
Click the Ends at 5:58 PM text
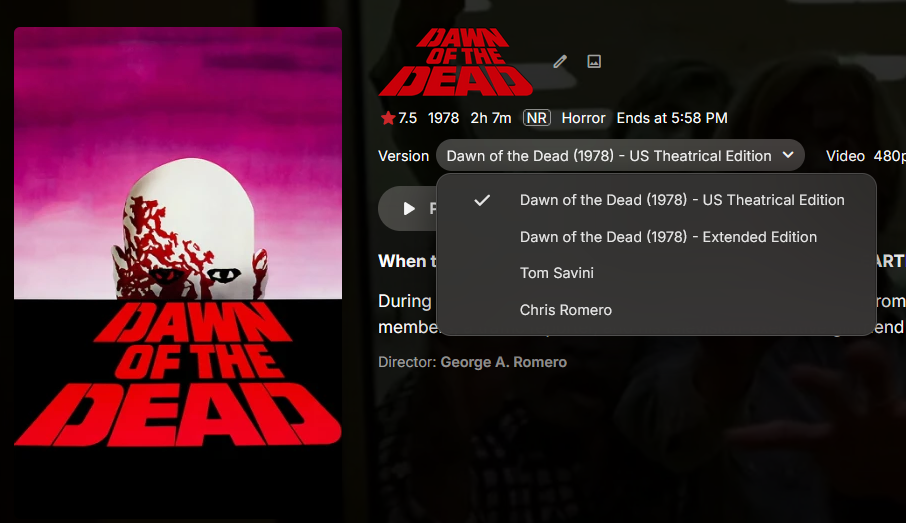pyautogui.click(x=672, y=118)
